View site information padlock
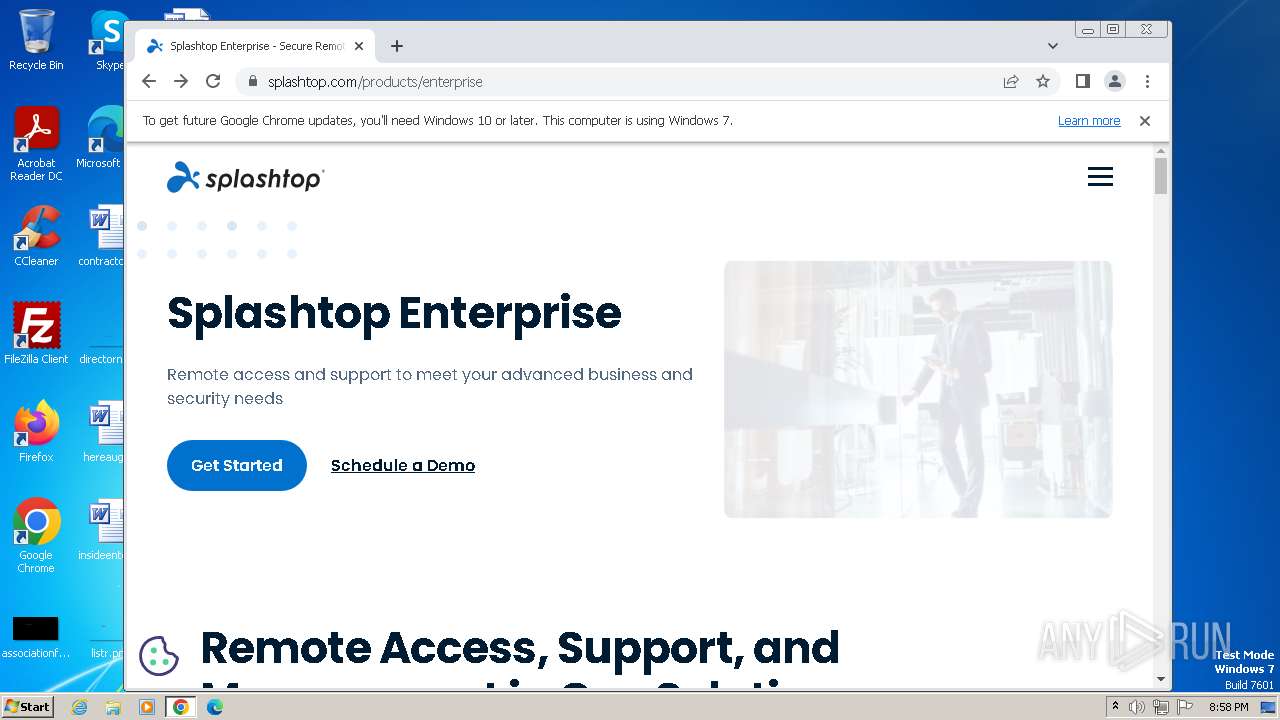This screenshot has height=720, width=1280. pyautogui.click(x=253, y=81)
